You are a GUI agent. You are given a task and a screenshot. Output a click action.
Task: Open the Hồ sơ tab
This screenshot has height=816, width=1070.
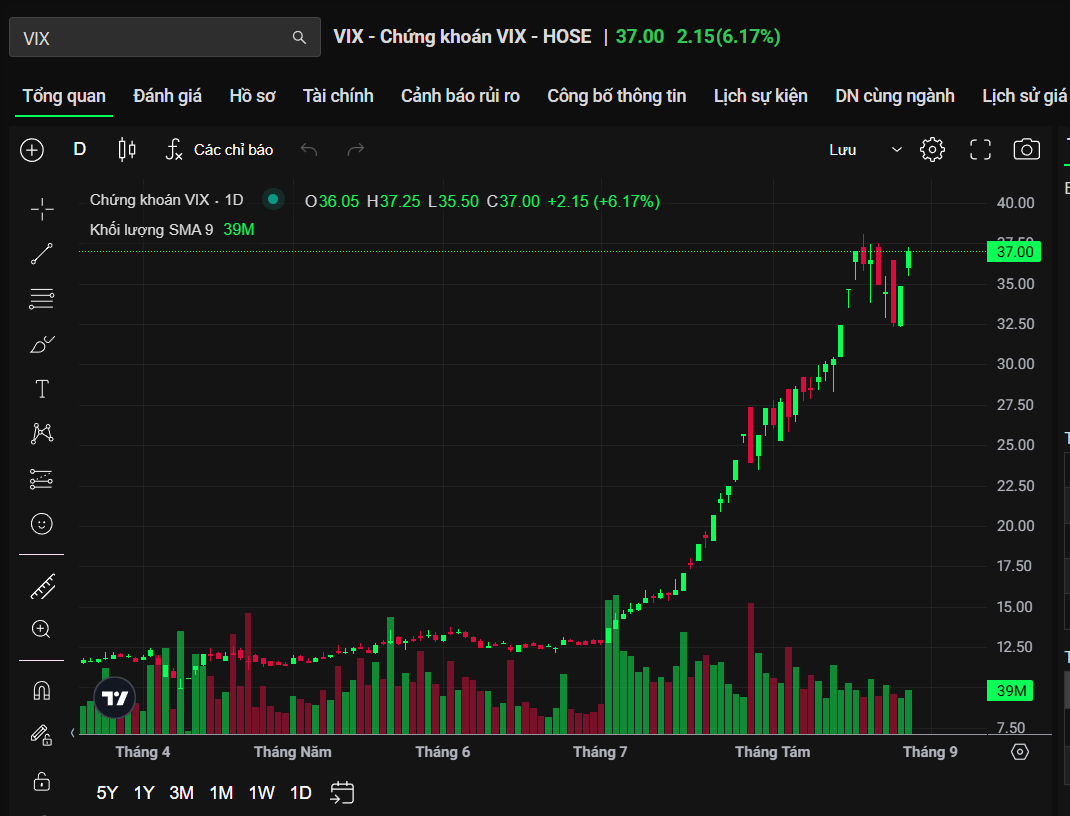point(252,96)
